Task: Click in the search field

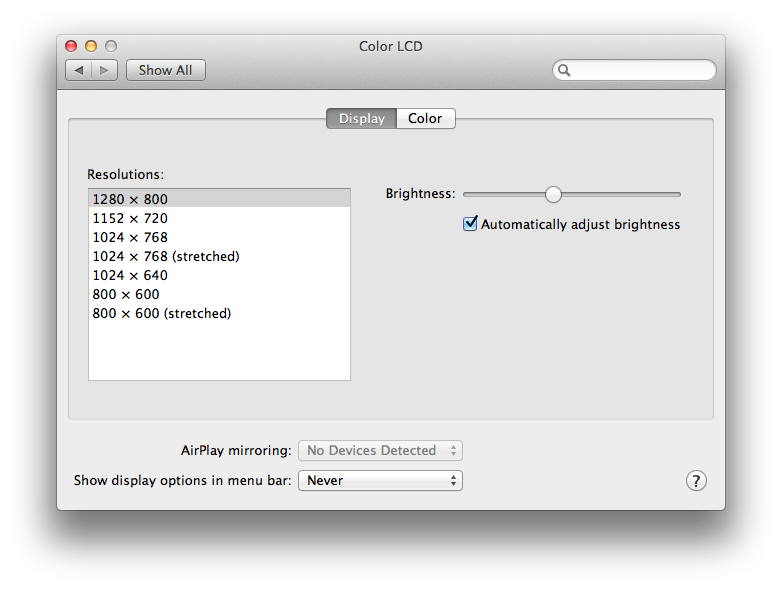Action: click(x=640, y=70)
